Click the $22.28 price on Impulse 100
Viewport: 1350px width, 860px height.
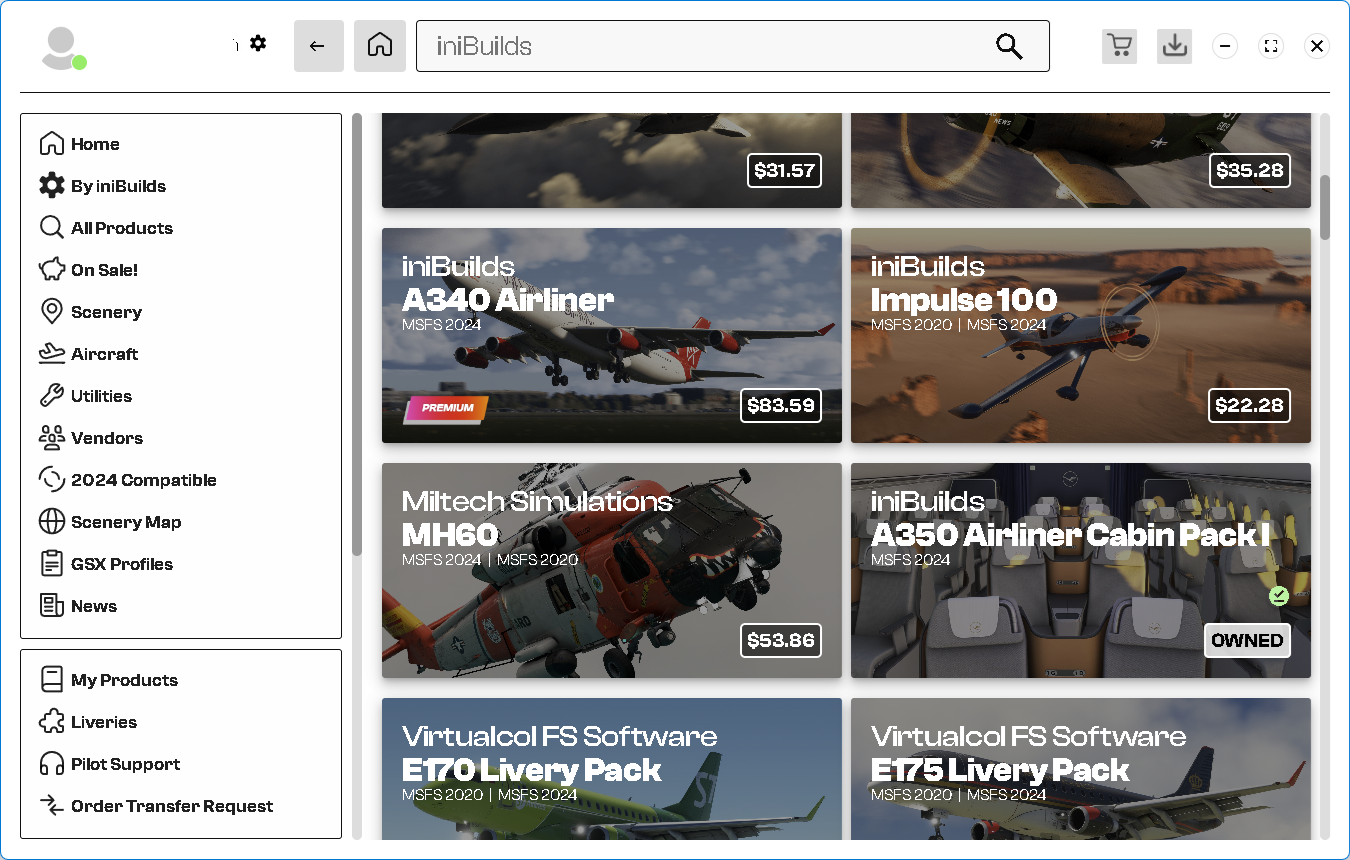click(1248, 406)
